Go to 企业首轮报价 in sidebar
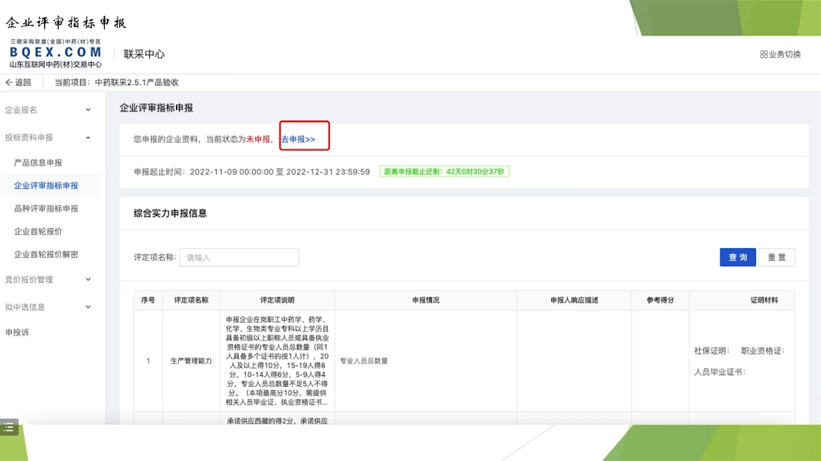This screenshot has width=821, height=461. [x=38, y=232]
